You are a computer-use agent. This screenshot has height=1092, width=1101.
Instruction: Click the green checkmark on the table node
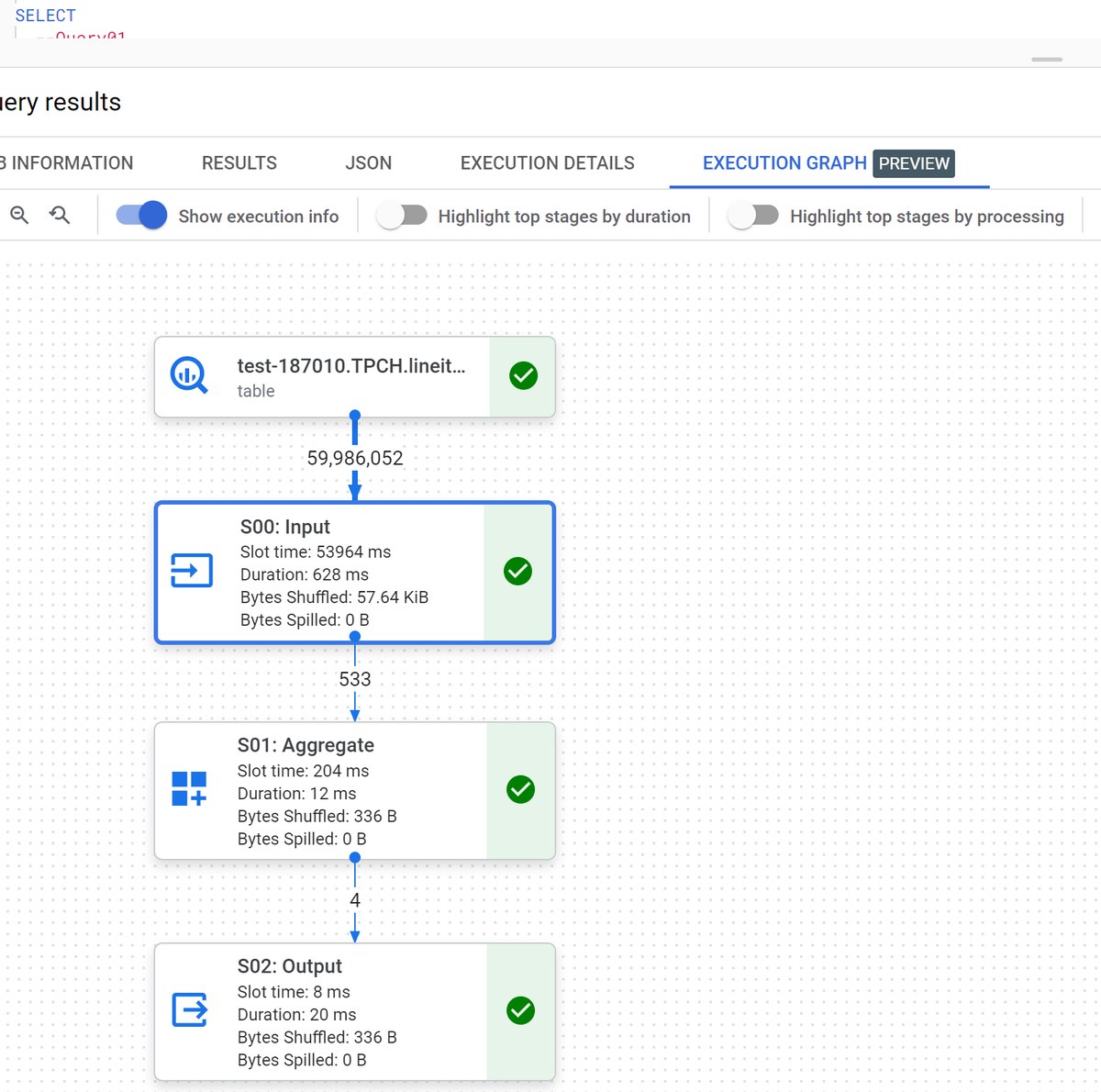tap(522, 376)
